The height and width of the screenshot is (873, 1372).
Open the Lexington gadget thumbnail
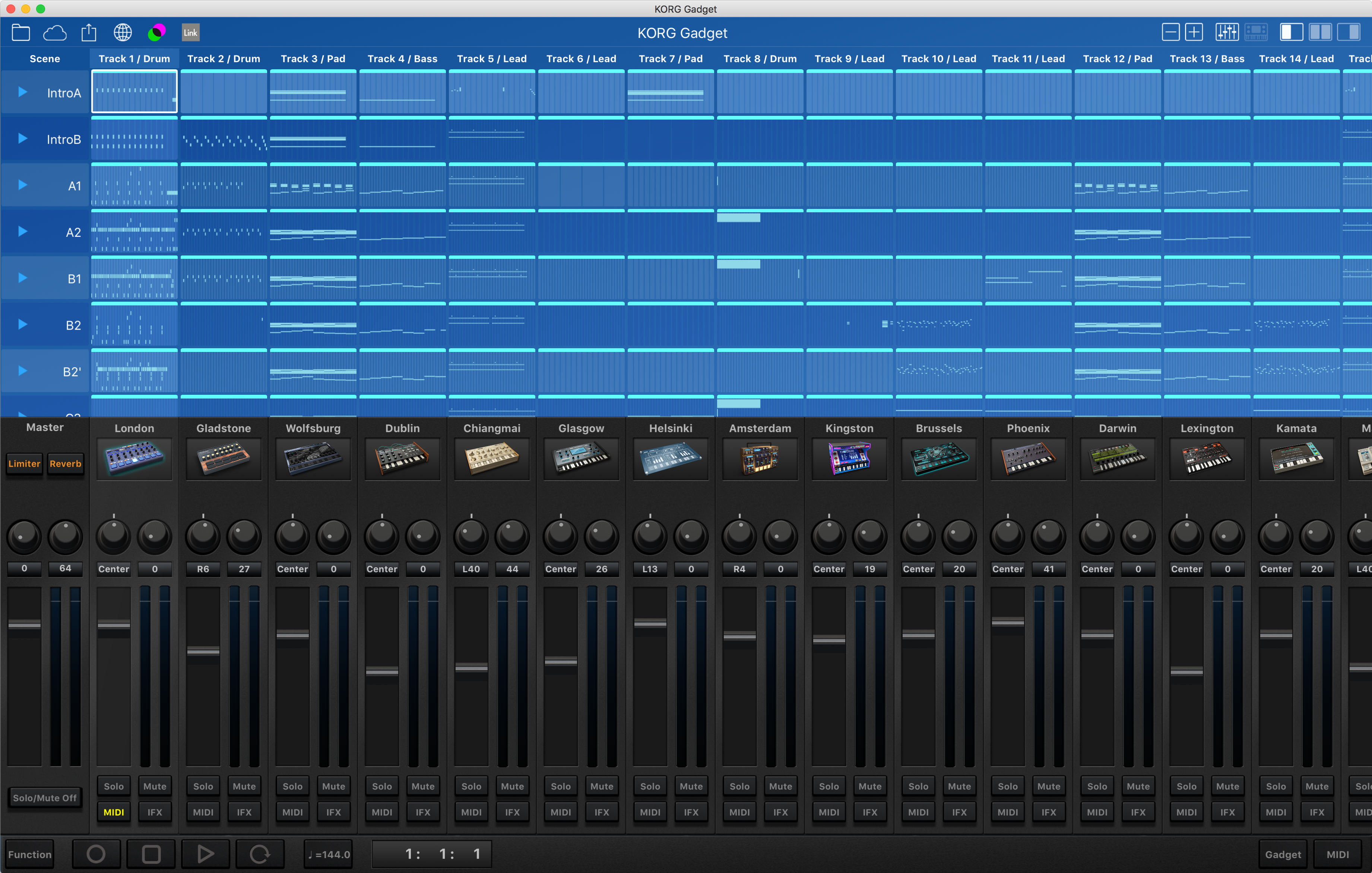[1207, 459]
